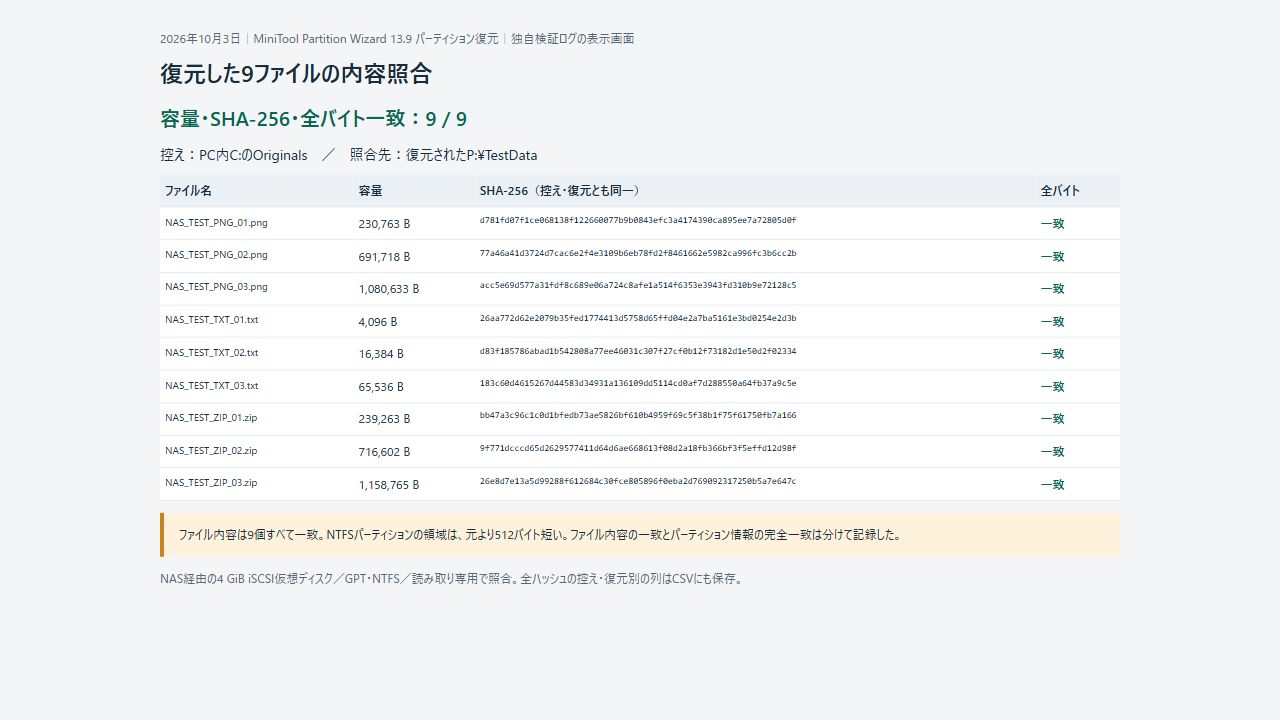The image size is (1280, 720).
Task: Select file name NAS_TEST_ZIP_02.zip
Action: (x=211, y=451)
